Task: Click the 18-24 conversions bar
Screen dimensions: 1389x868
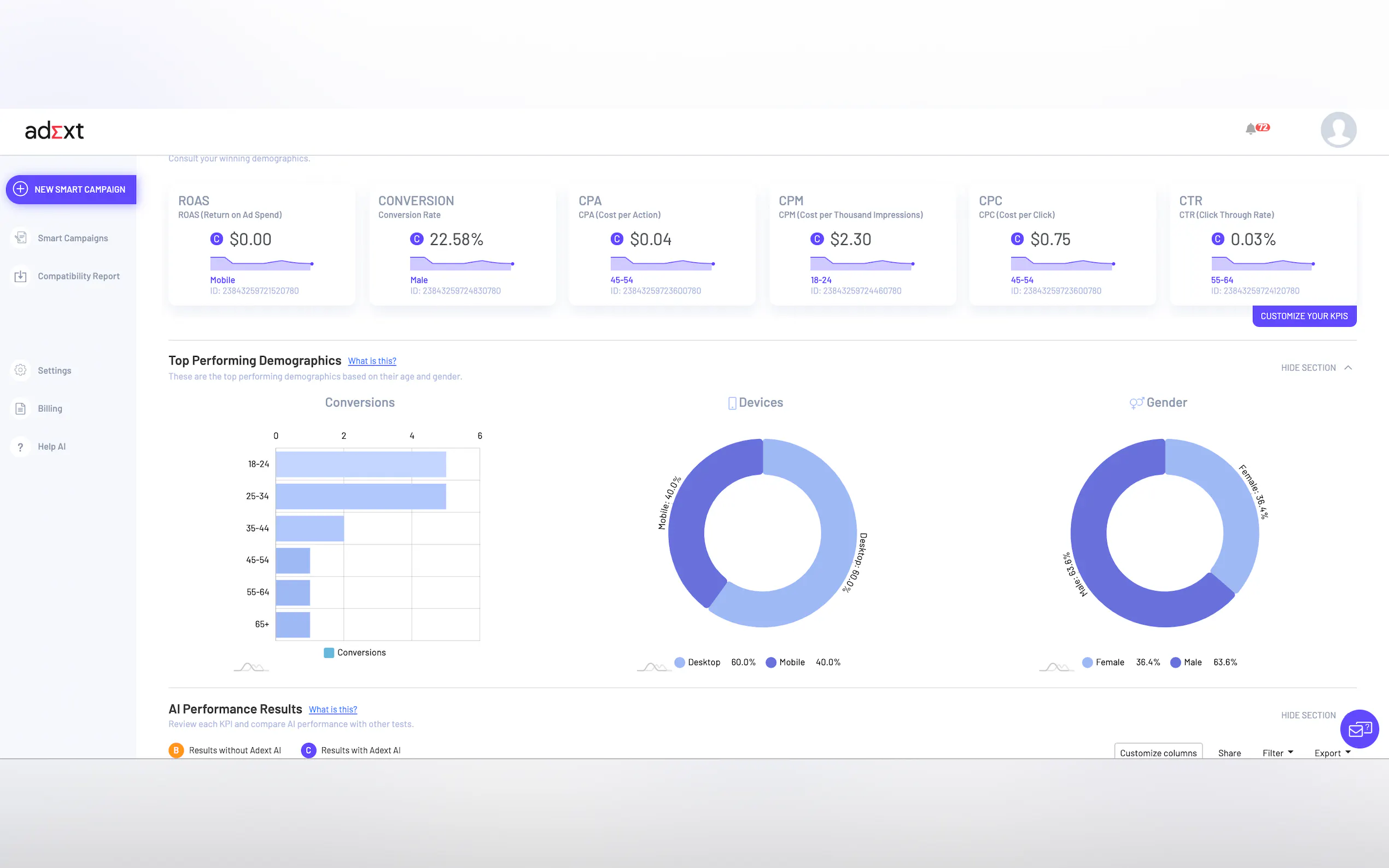Action: click(360, 464)
